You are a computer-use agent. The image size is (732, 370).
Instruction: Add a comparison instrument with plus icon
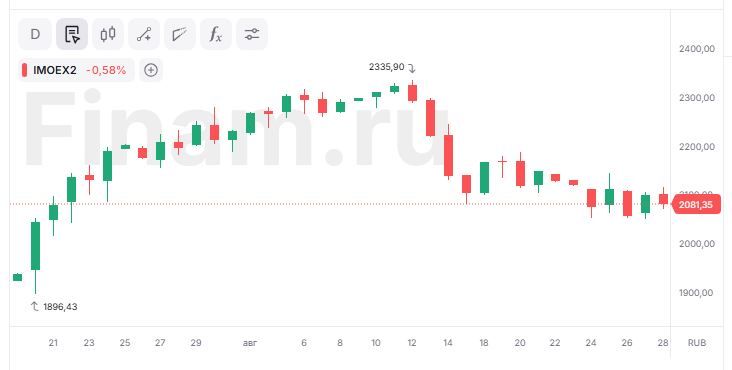coord(151,70)
